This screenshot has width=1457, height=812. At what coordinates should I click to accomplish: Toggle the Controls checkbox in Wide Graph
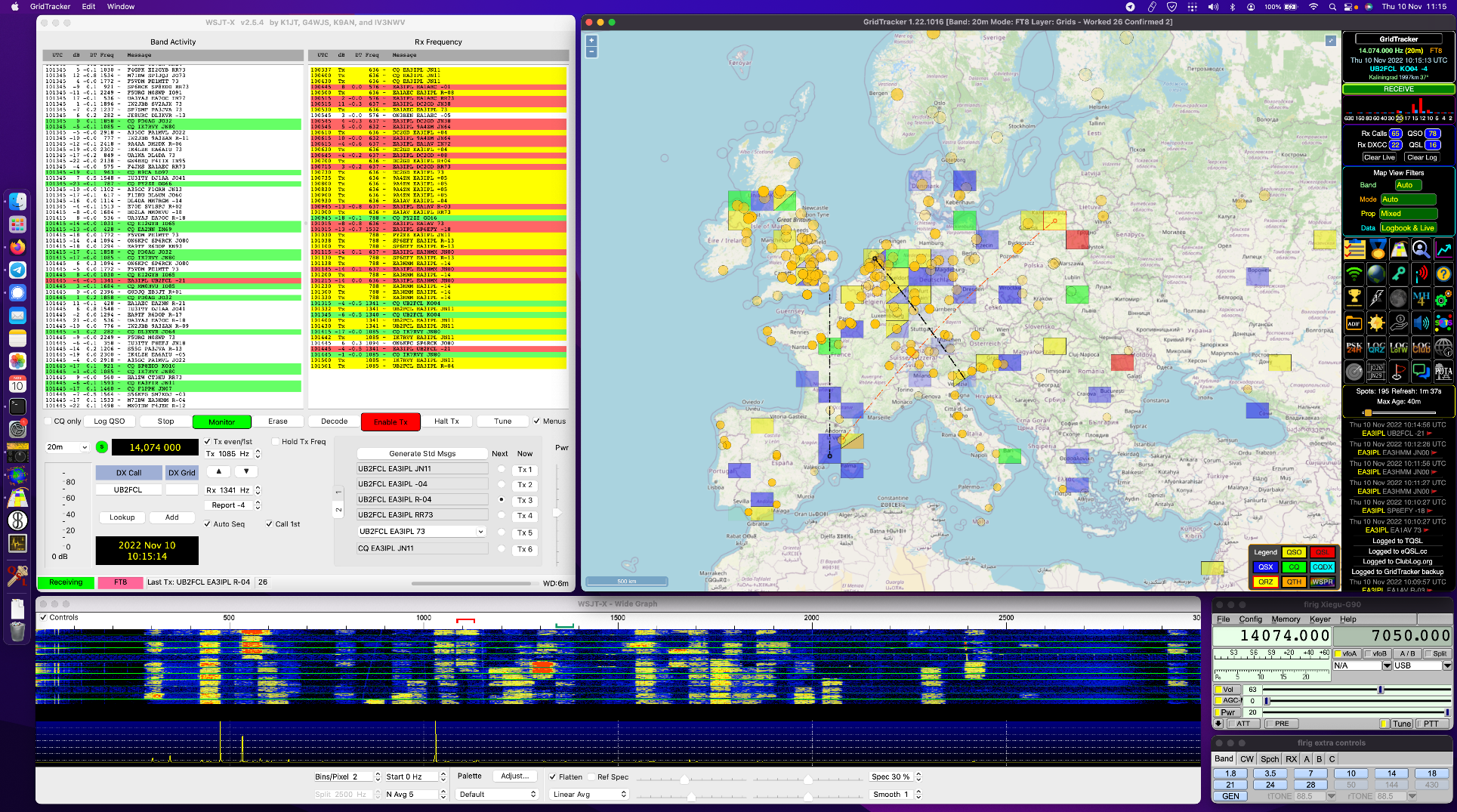click(43, 618)
